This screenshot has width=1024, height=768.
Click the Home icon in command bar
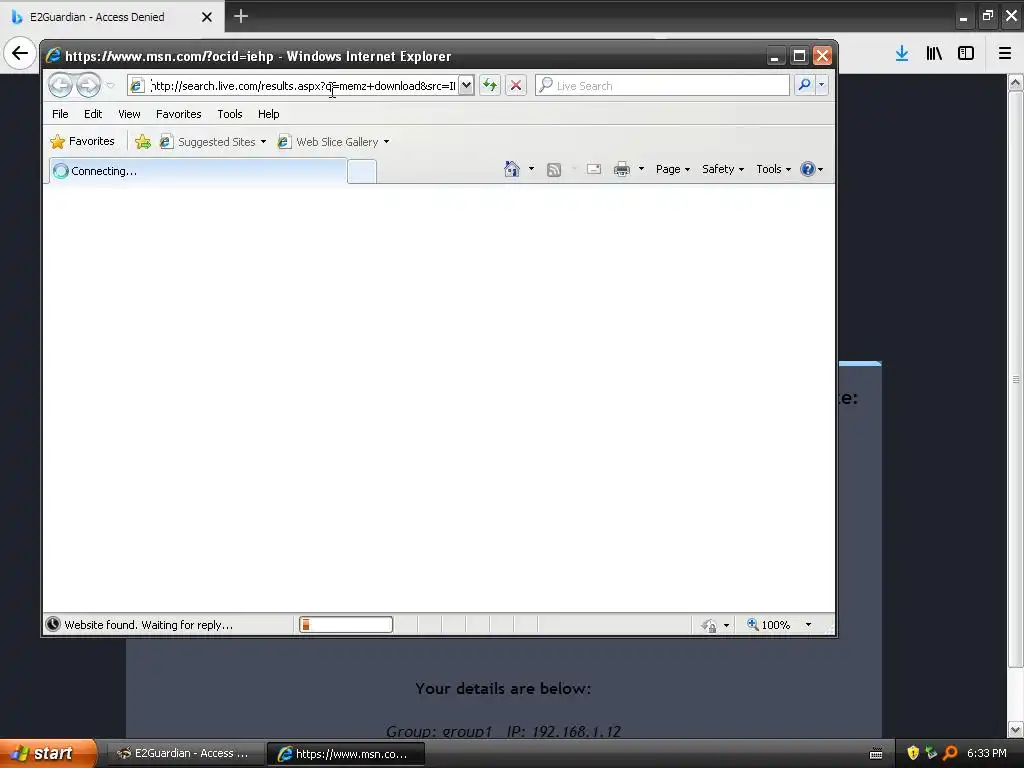coord(512,169)
